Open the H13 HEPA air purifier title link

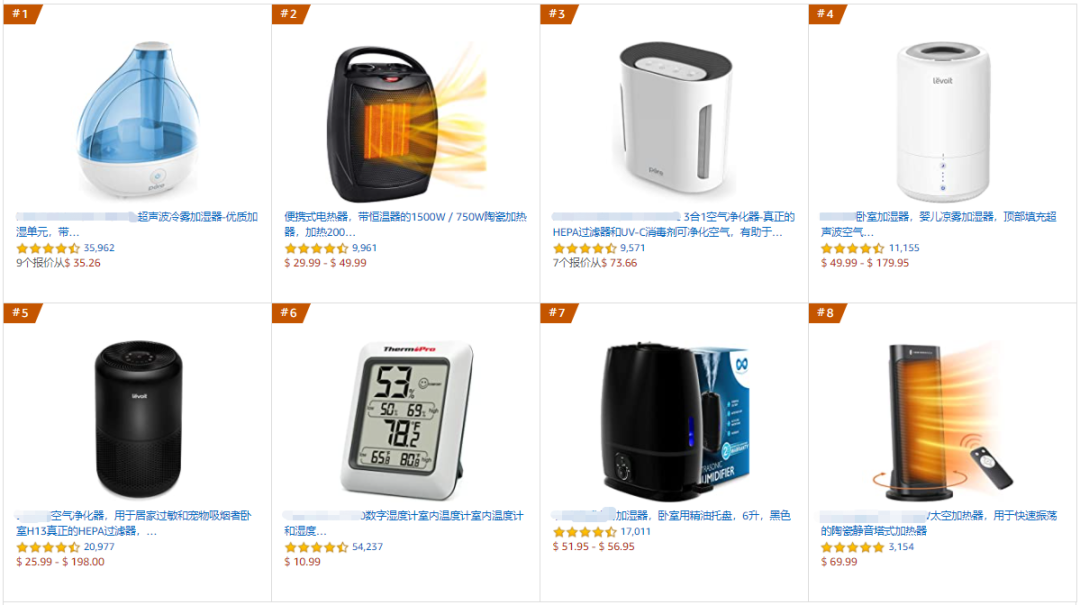[134, 523]
